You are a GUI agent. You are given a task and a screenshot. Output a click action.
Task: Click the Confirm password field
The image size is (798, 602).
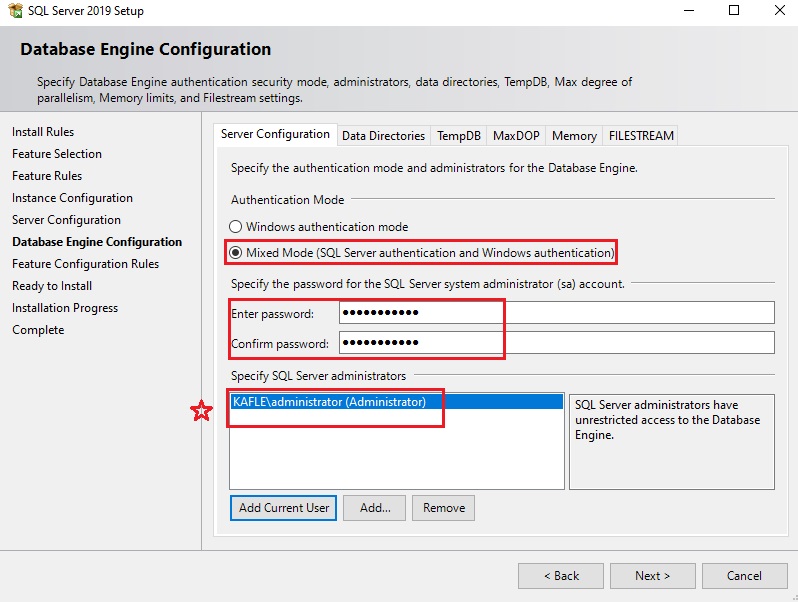(557, 342)
